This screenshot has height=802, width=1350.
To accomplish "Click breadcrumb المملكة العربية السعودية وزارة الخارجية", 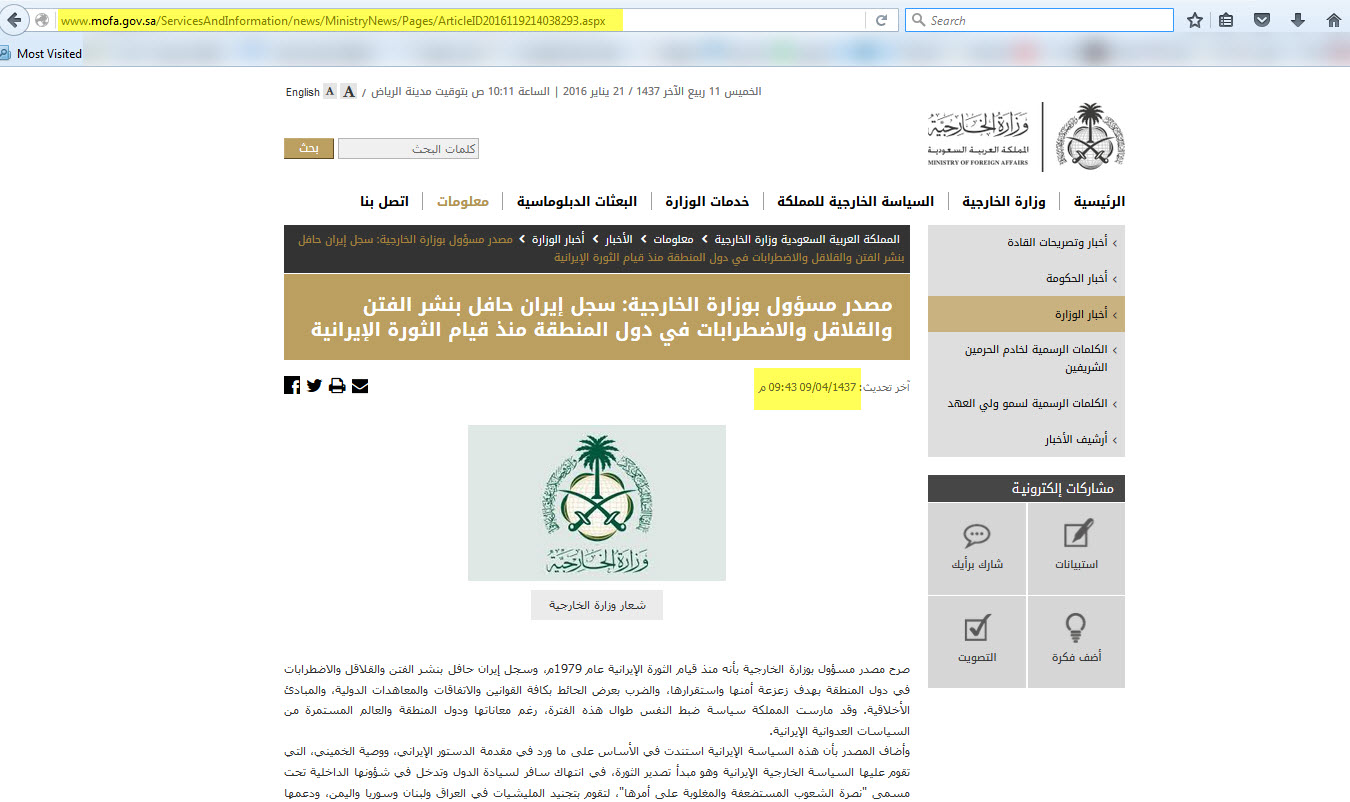I will point(807,240).
